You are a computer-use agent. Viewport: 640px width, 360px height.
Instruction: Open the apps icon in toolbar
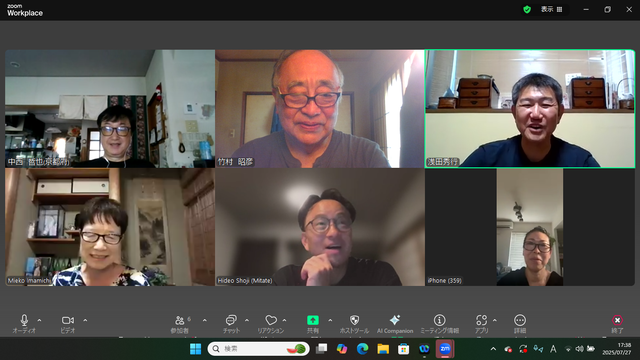[482, 320]
